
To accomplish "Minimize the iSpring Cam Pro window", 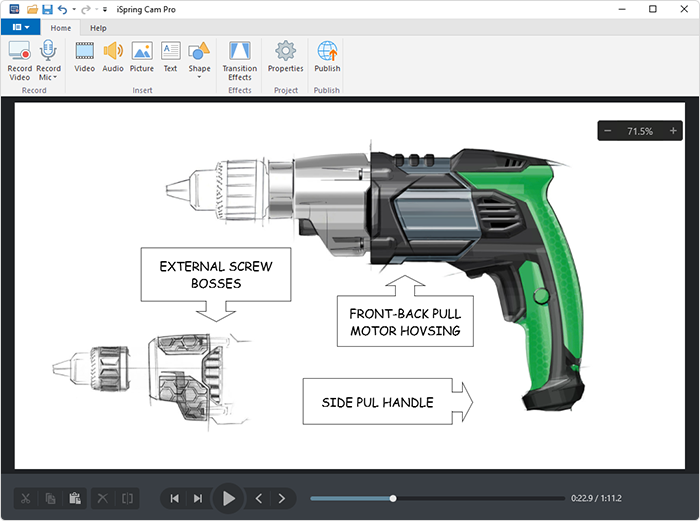I will (622, 9).
